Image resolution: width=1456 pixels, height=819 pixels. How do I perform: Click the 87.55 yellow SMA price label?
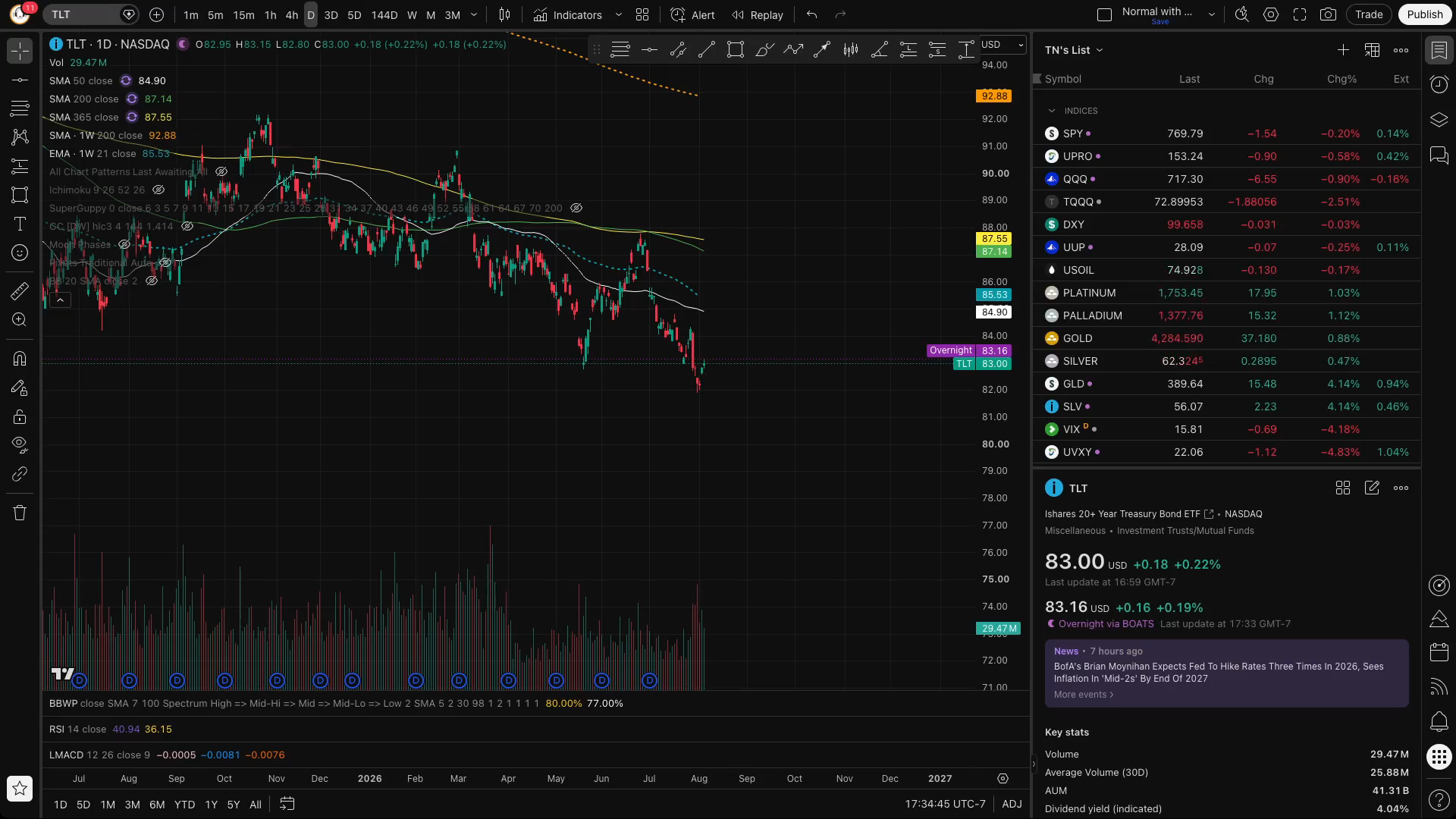[994, 239]
